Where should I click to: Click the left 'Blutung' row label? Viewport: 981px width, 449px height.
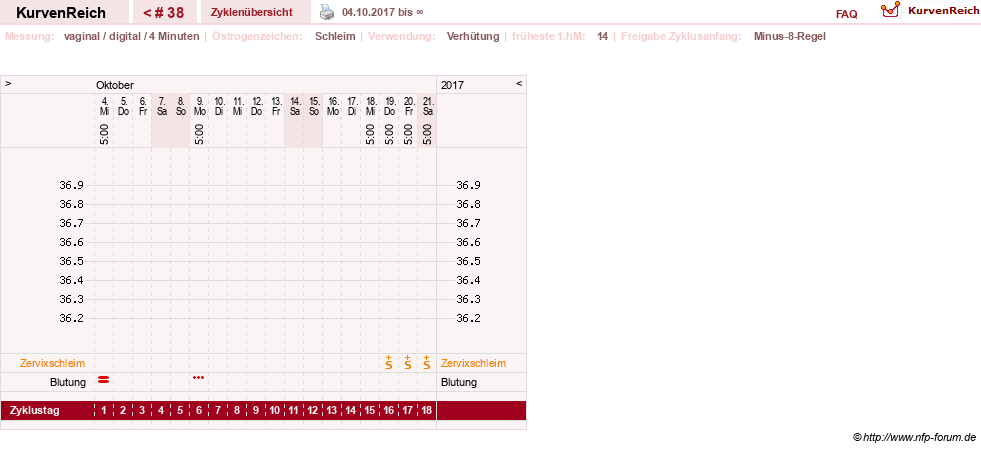tap(68, 382)
